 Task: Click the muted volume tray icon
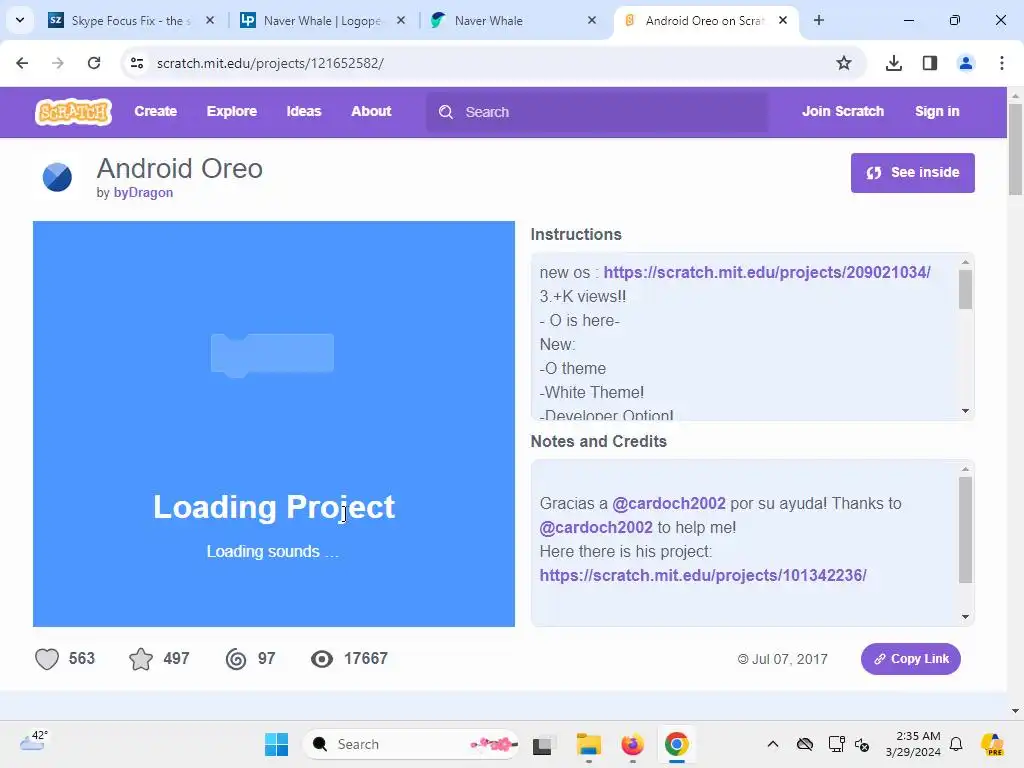(x=862, y=744)
